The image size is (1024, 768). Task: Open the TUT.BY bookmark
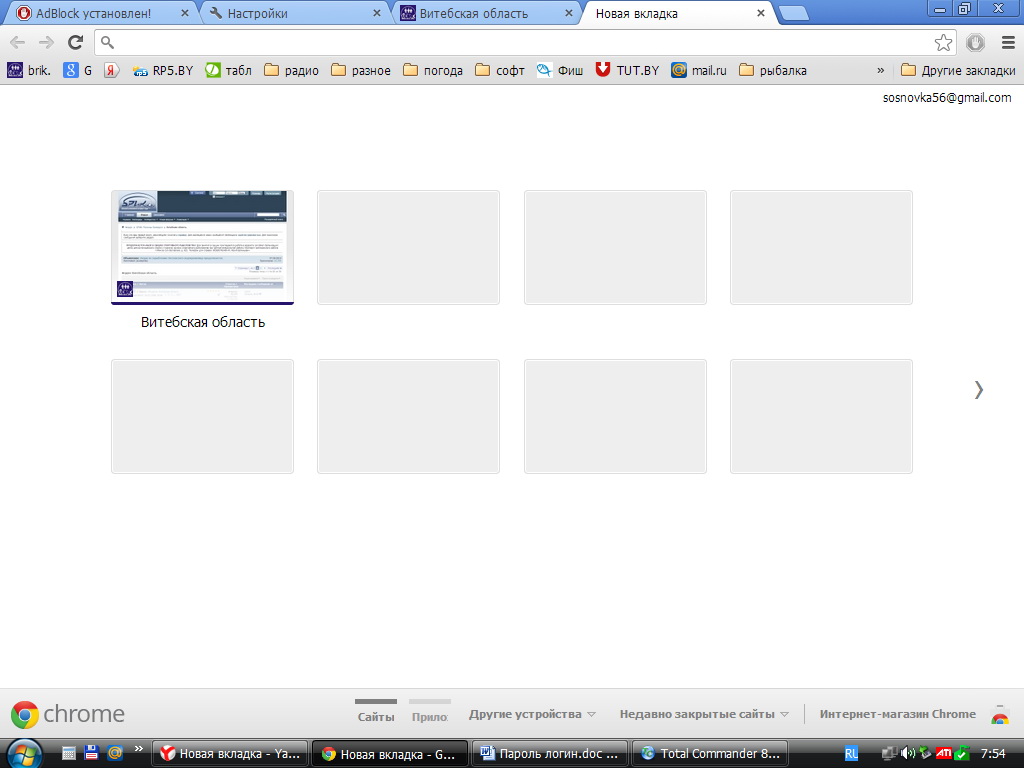[627, 70]
